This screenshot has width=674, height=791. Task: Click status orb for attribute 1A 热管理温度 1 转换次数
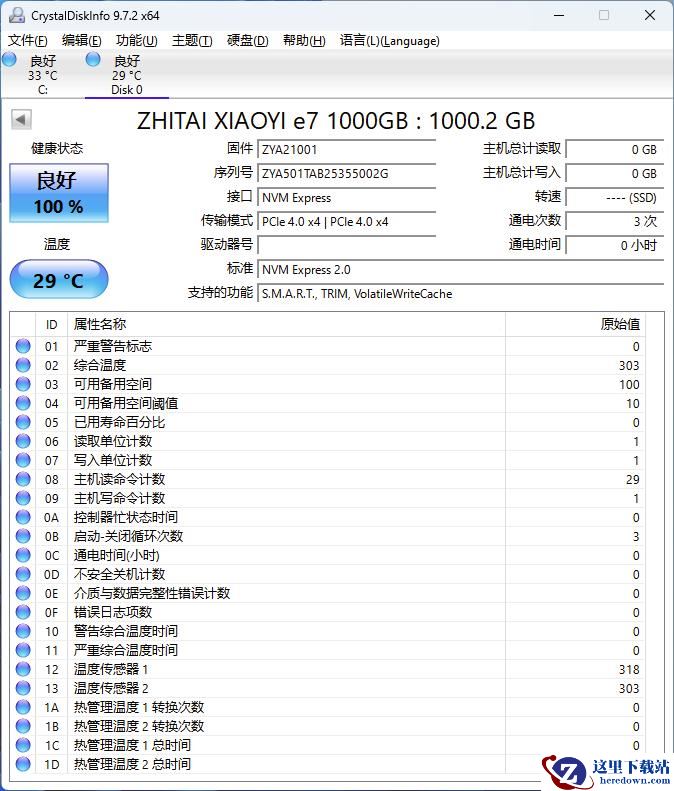click(23, 707)
